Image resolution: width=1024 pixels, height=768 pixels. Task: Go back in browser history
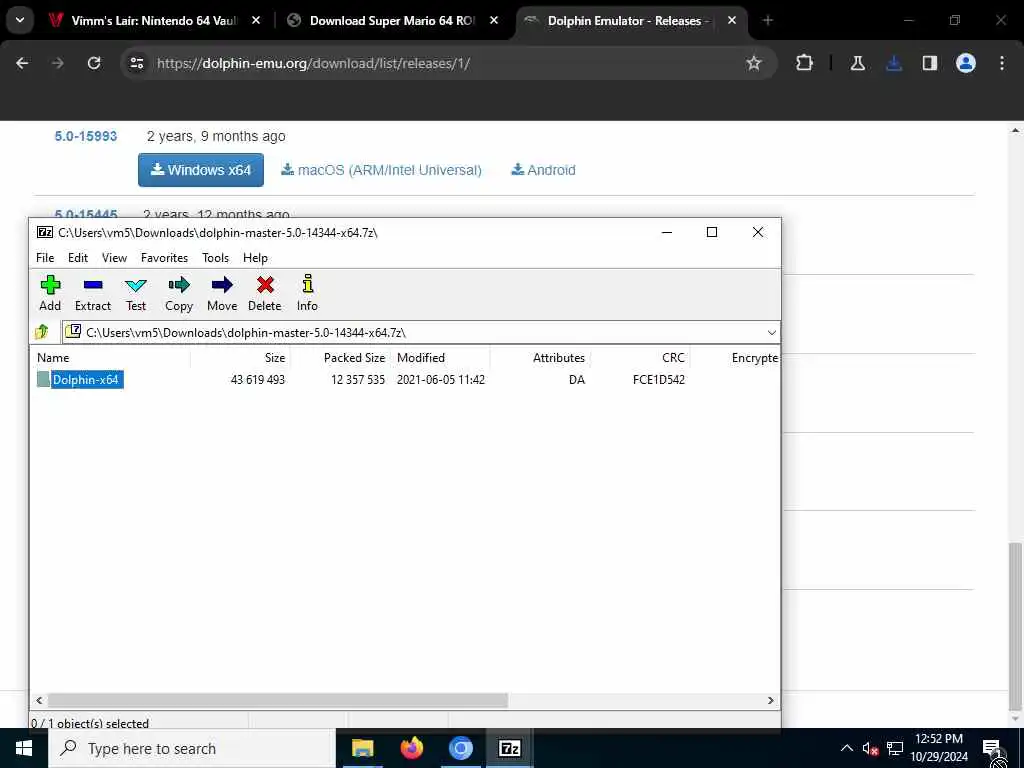coord(22,63)
